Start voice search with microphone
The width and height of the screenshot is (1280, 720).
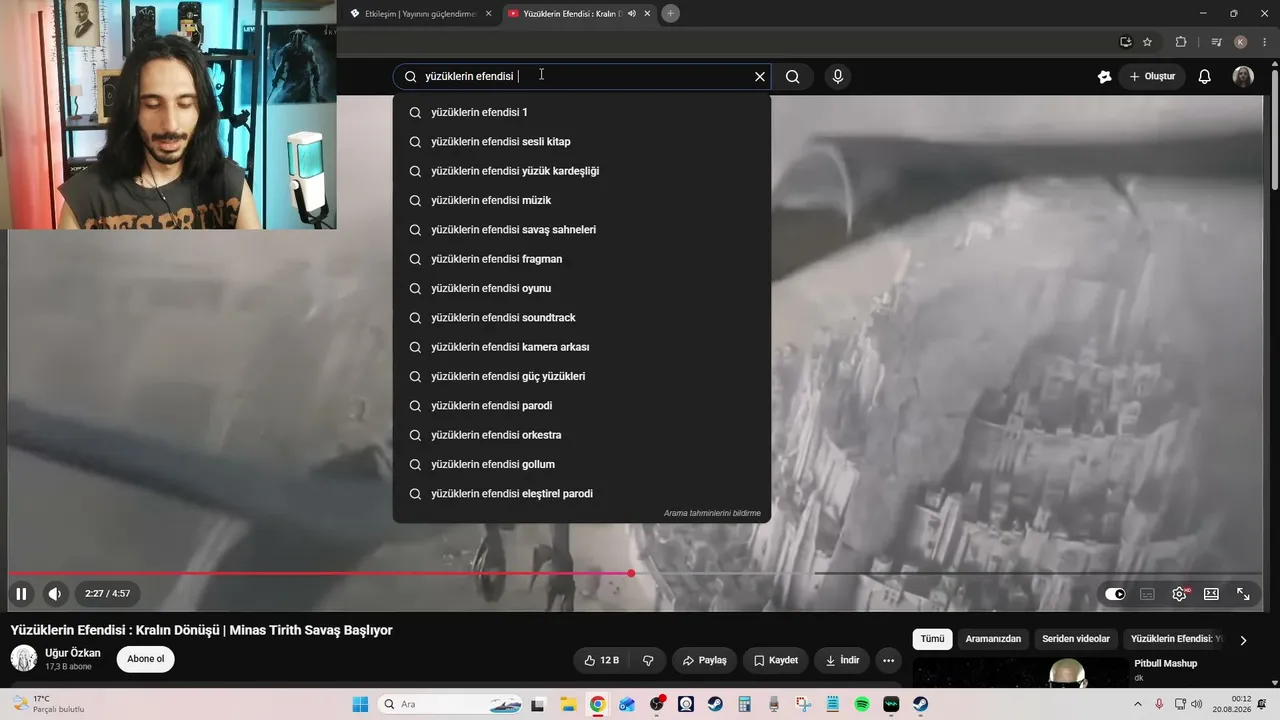[838, 77]
